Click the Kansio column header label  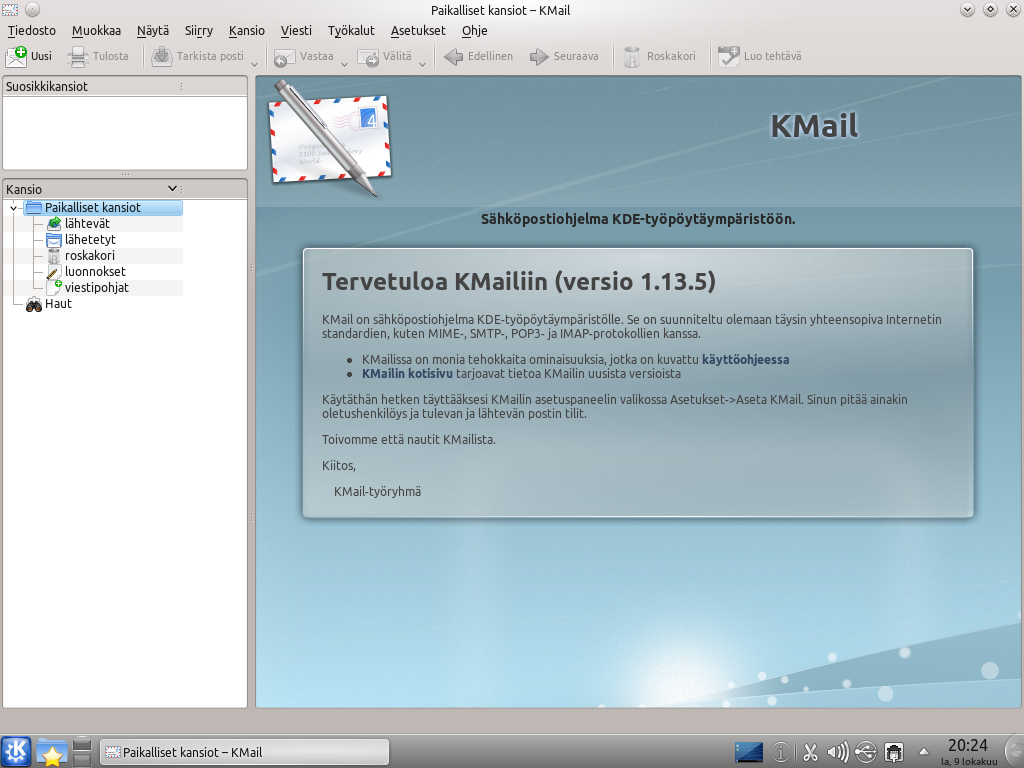click(24, 189)
